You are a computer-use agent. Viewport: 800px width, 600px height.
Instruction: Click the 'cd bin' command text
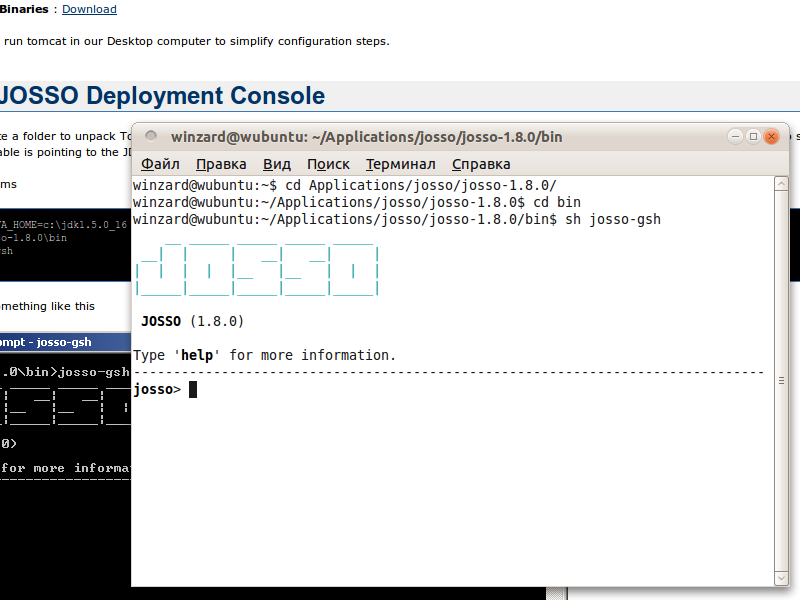pos(557,203)
